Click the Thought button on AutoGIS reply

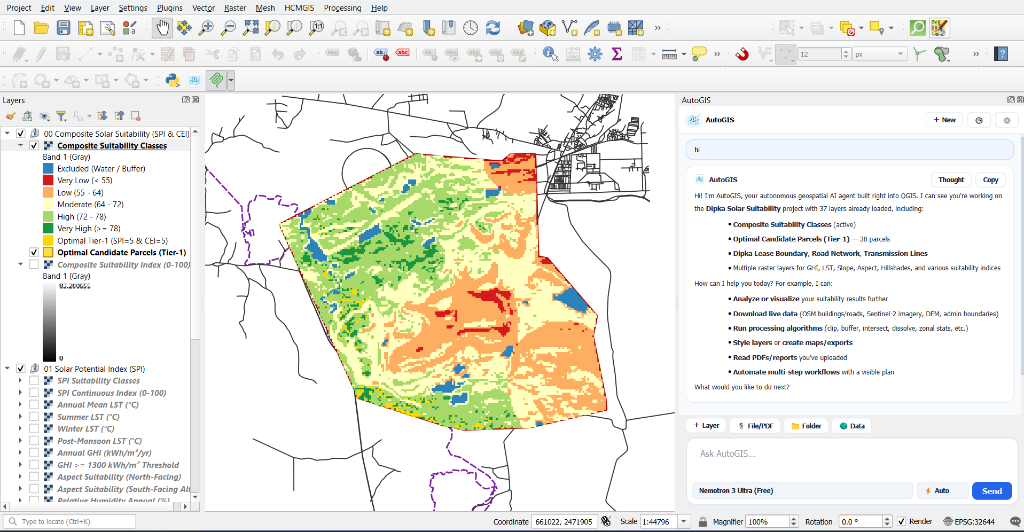click(951, 180)
